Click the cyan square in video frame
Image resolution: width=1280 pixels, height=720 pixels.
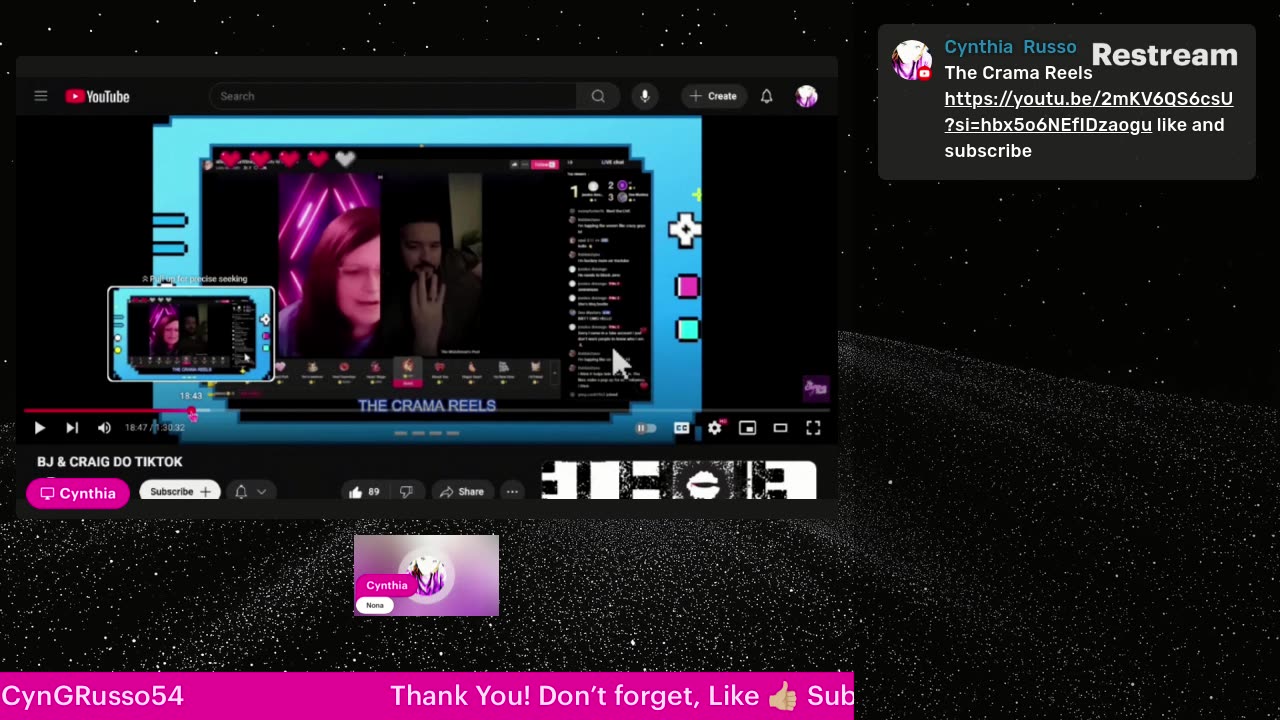(687, 329)
